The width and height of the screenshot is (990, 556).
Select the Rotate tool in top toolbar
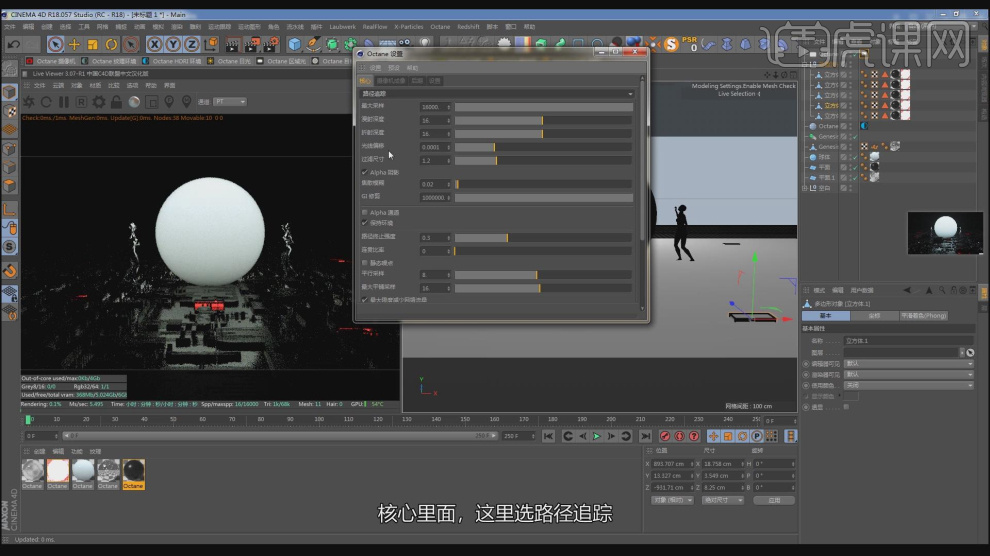(111, 44)
